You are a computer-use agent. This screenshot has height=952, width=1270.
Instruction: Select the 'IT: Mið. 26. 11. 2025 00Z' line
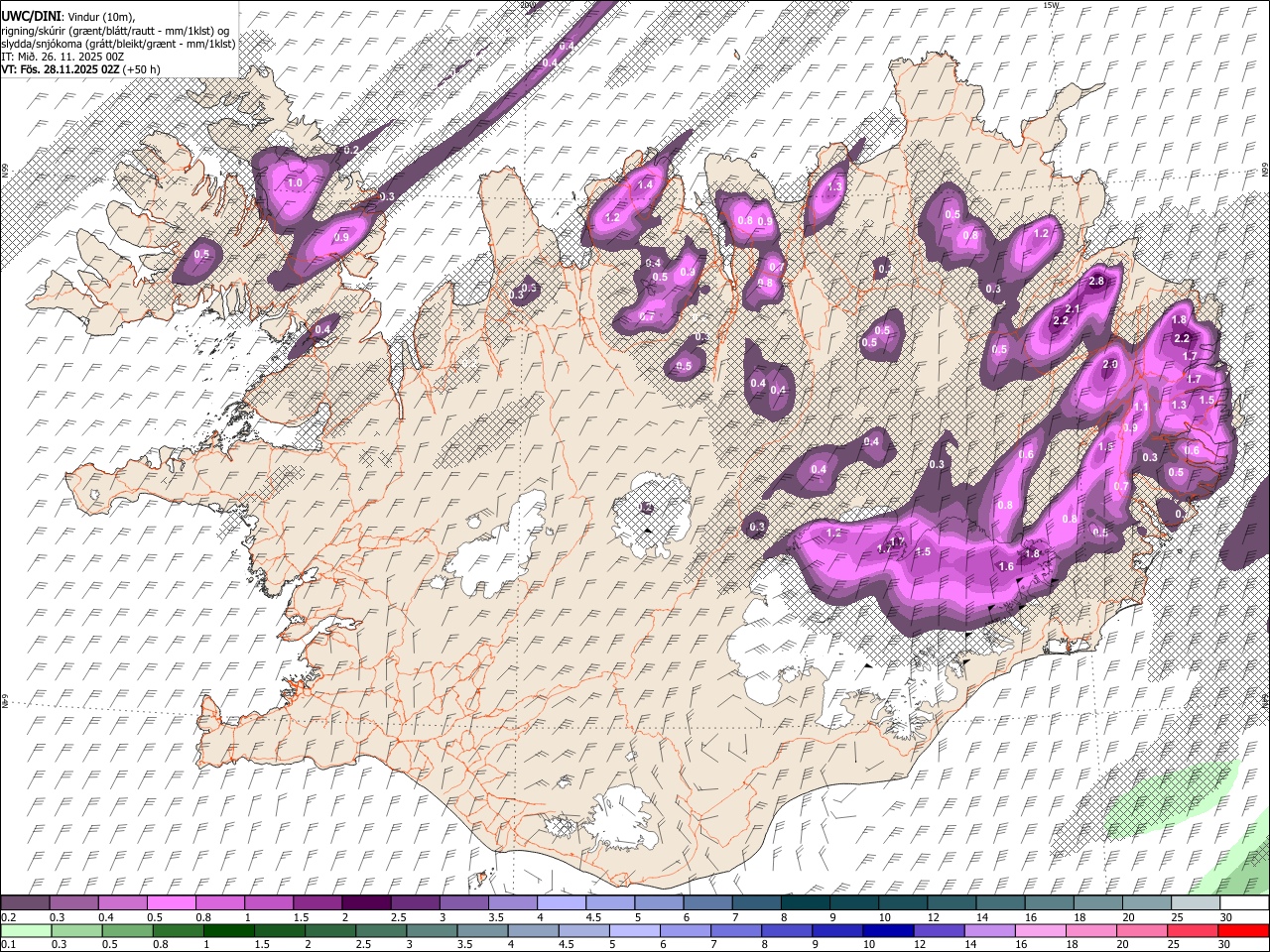pyautogui.click(x=63, y=57)
